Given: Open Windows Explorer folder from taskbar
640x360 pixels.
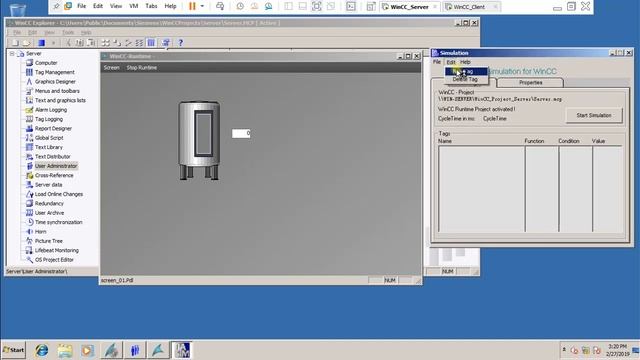Looking at the screenshot, I should click(64, 350).
